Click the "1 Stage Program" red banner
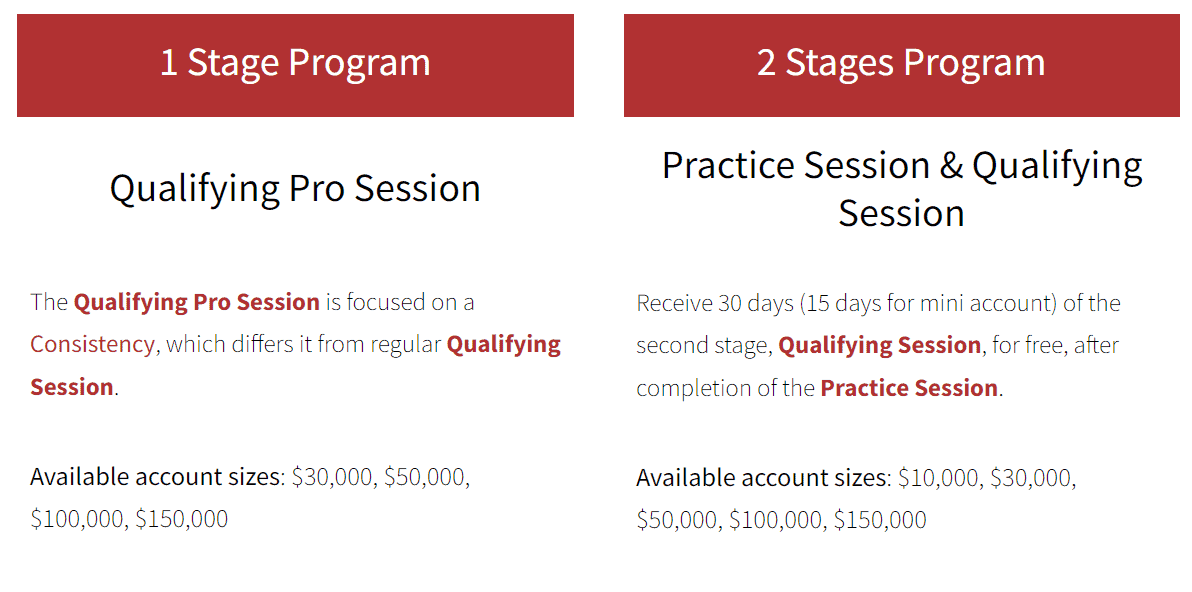The height and width of the screenshot is (592, 1192). 295,64
